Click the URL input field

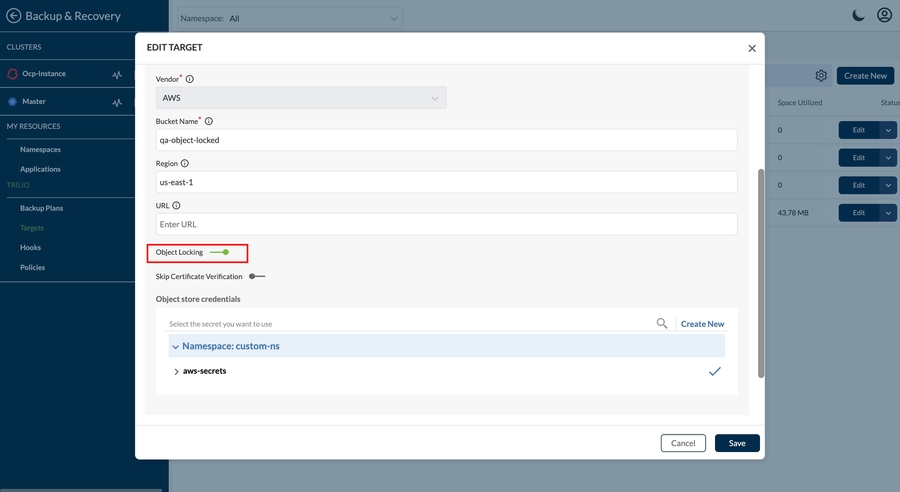point(446,224)
